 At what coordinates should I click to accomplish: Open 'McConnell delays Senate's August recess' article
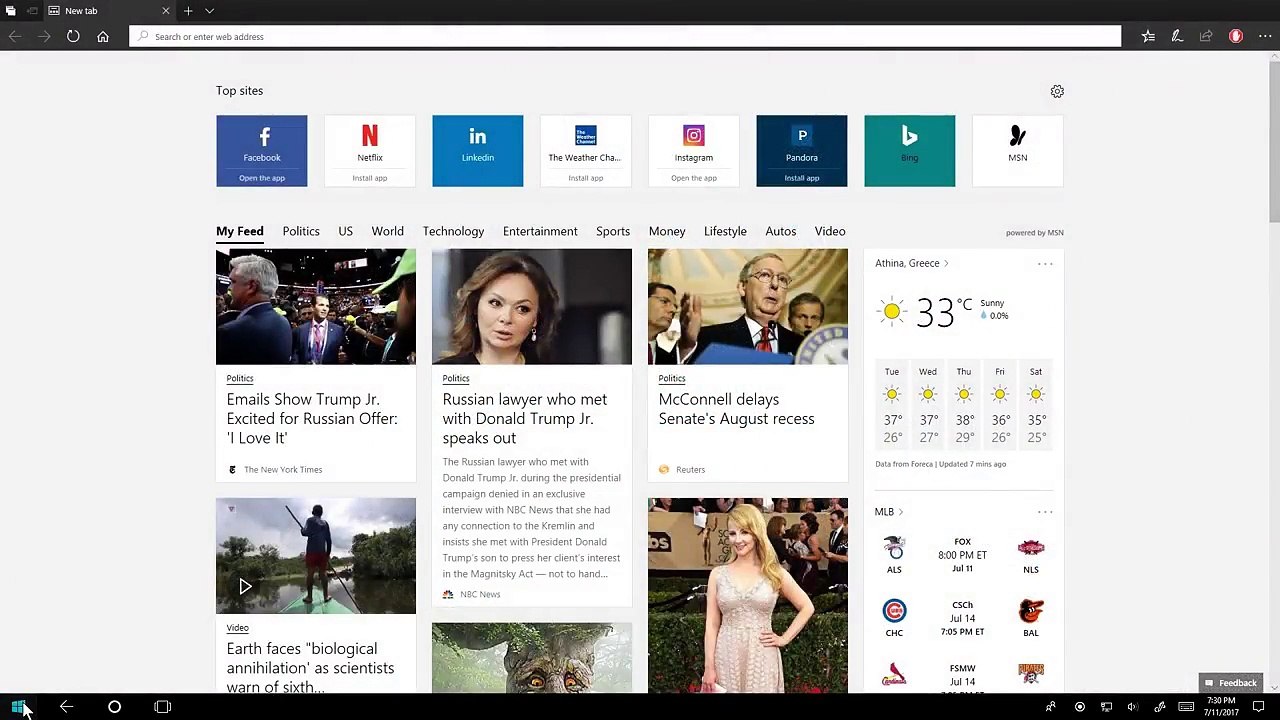tap(737, 409)
